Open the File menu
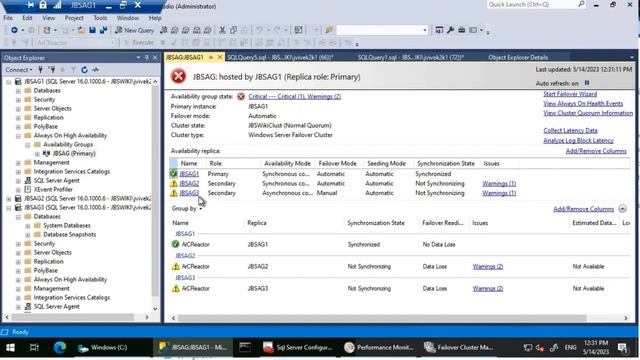This screenshot has width=640, height=360. pyautogui.click(x=8, y=18)
